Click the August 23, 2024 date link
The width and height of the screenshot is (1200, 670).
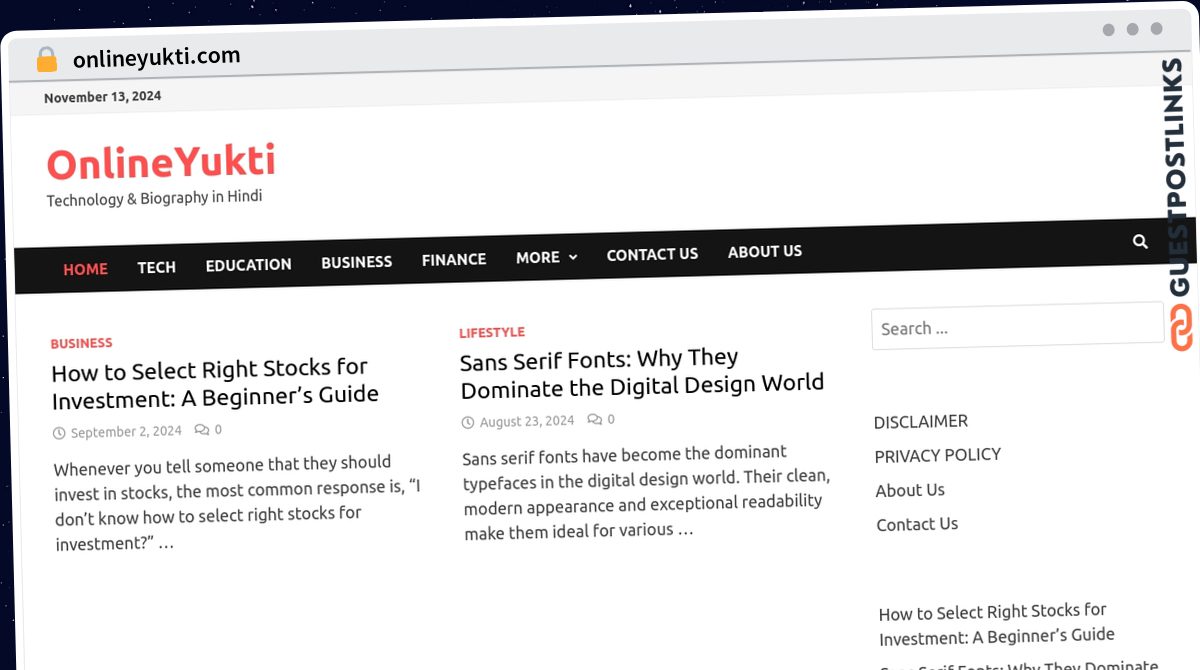point(527,422)
